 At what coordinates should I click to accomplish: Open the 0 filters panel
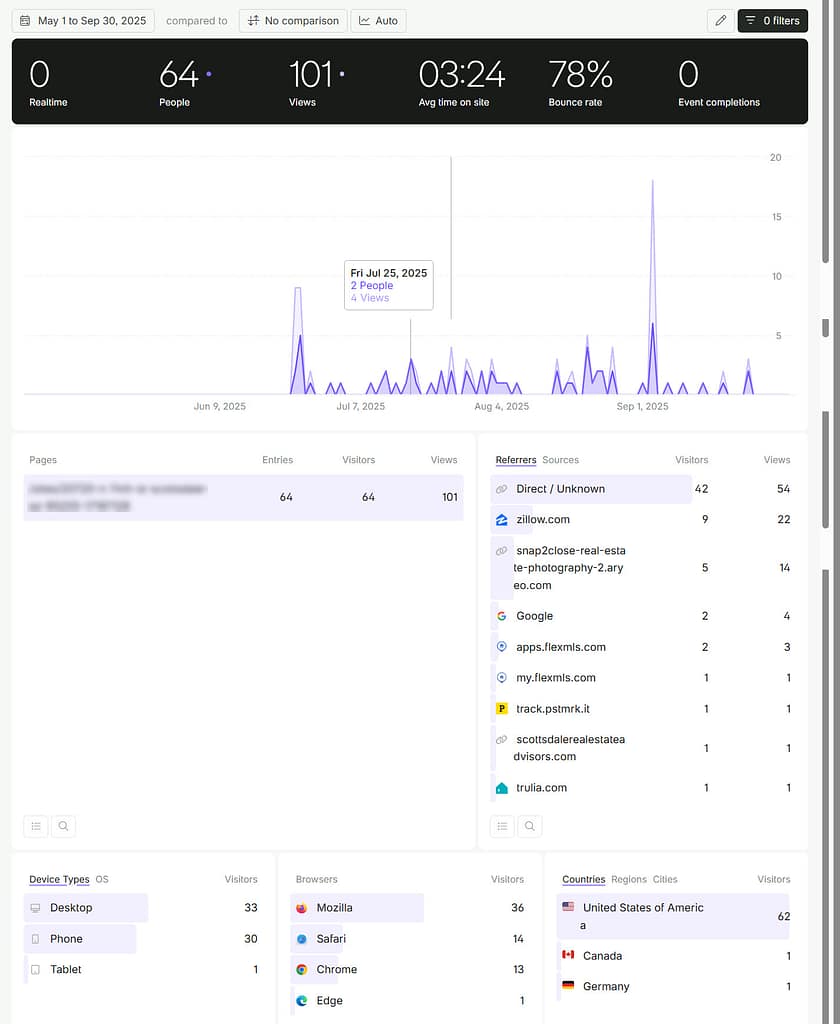click(x=772, y=20)
